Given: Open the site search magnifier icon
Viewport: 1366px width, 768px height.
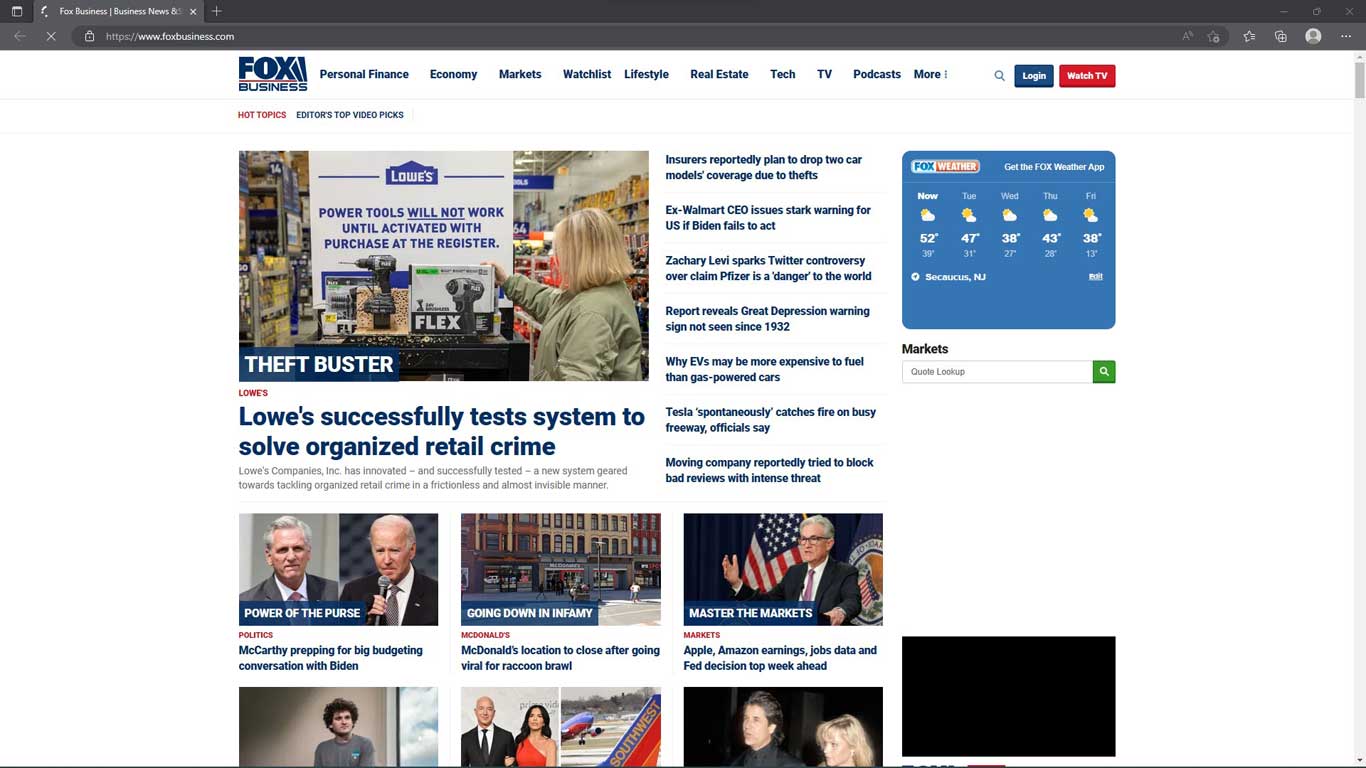Looking at the screenshot, I should tap(999, 76).
